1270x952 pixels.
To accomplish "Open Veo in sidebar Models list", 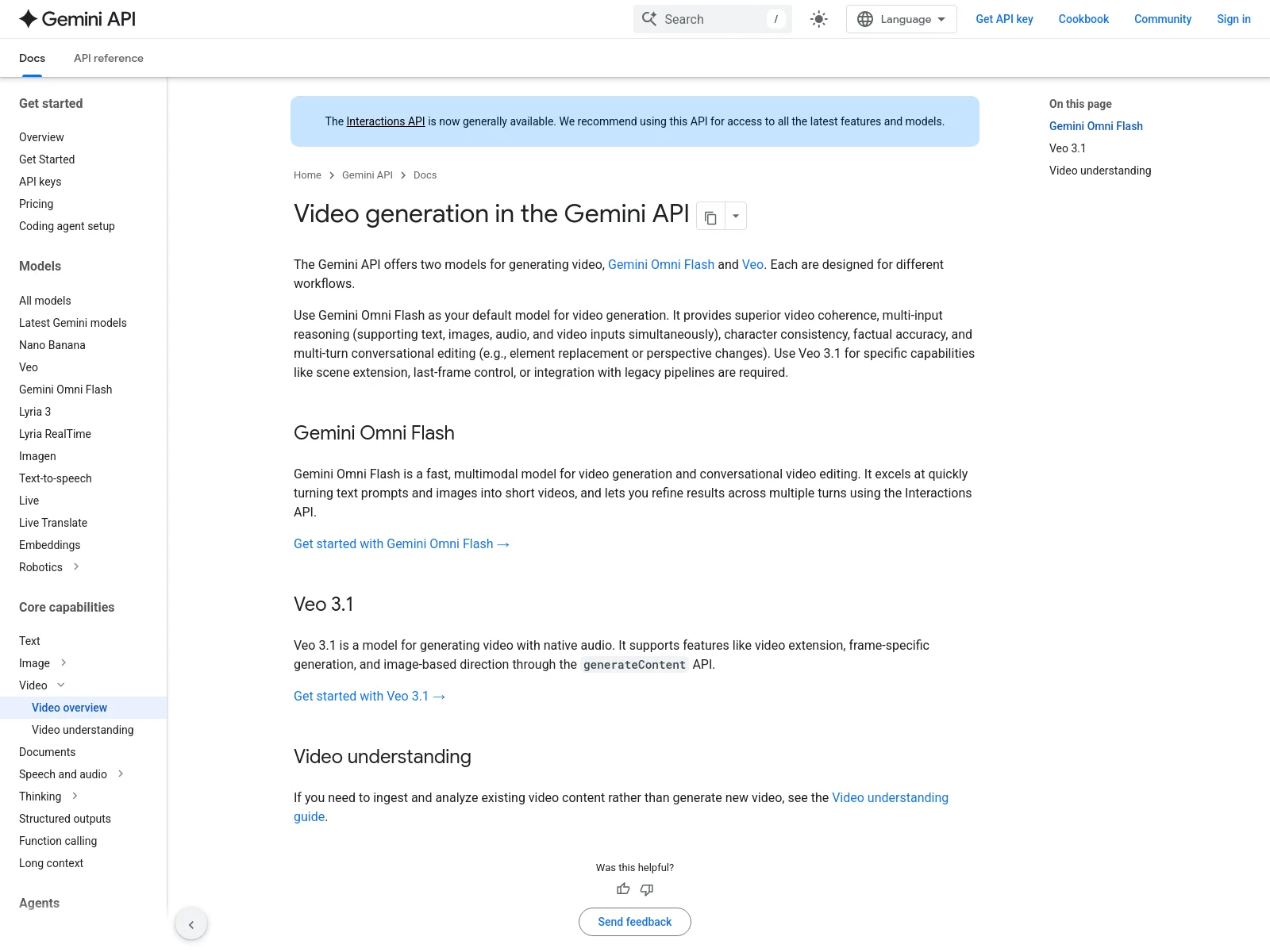I will pyautogui.click(x=29, y=367).
